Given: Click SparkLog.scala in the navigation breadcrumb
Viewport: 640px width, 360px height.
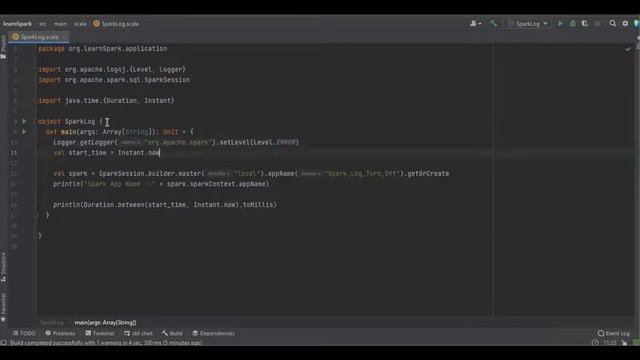Looking at the screenshot, I should (x=116, y=24).
